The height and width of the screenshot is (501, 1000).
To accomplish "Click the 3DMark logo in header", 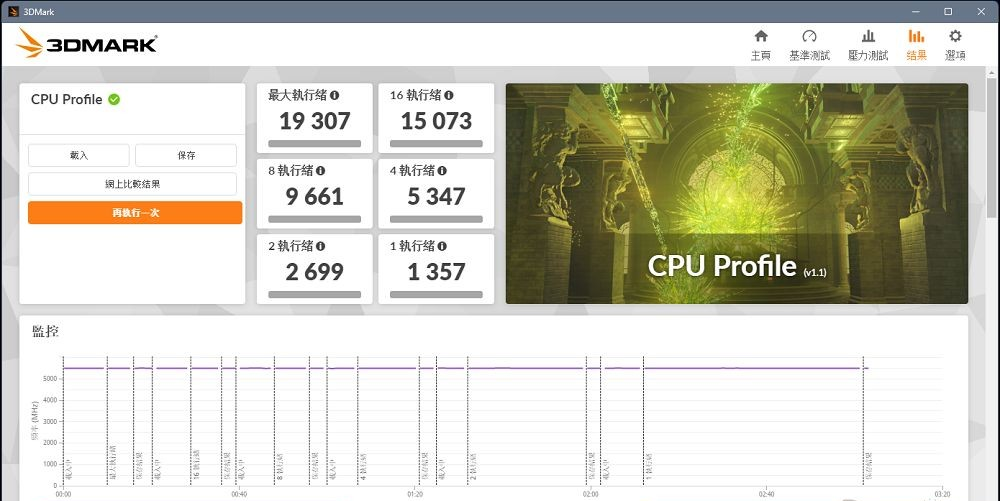I will click(87, 44).
